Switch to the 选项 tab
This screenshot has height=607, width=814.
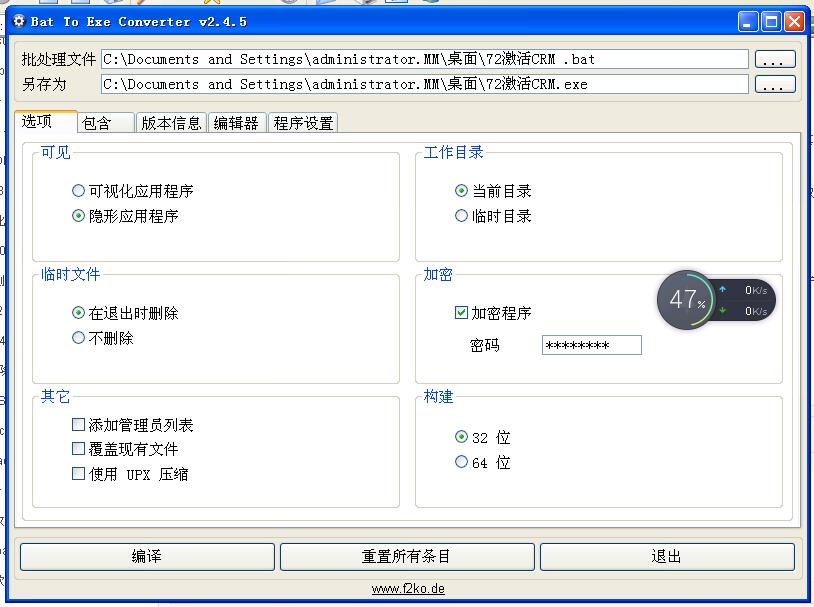46,122
